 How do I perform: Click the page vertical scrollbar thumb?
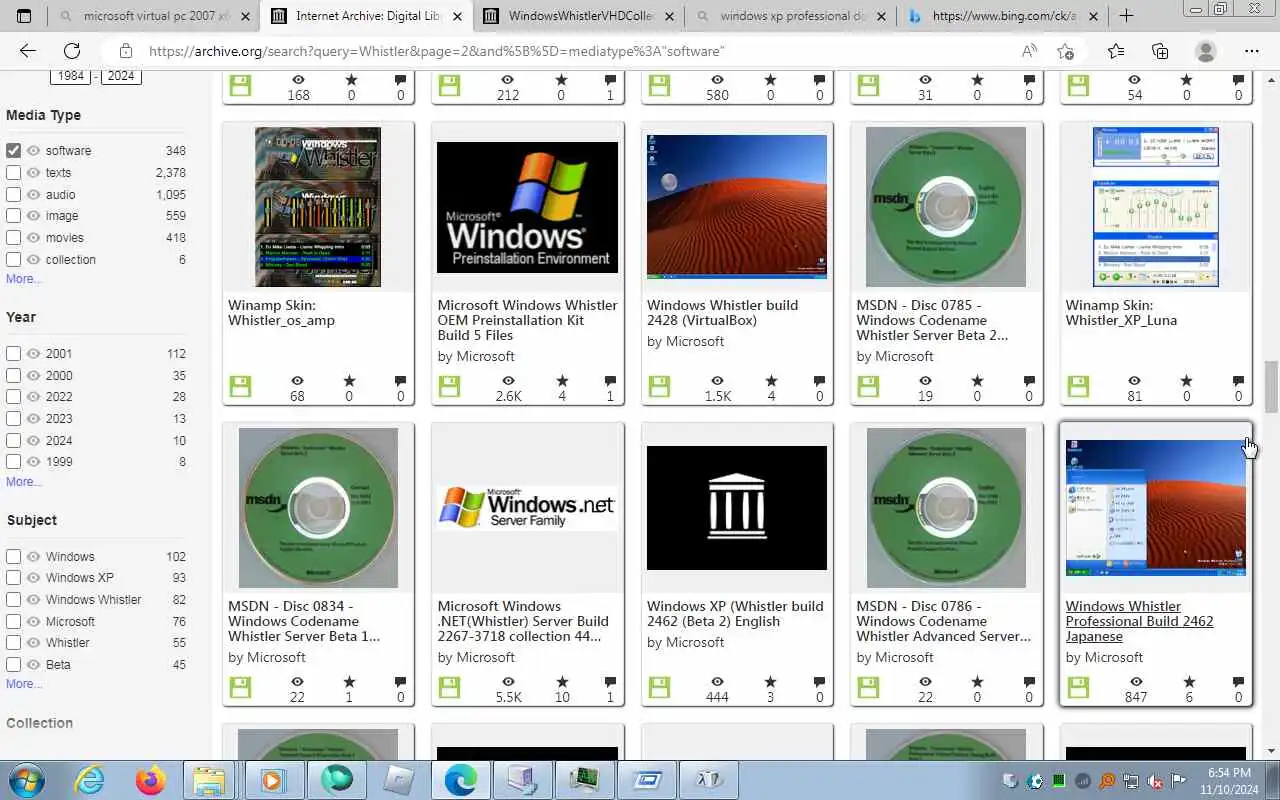[x=1271, y=387]
